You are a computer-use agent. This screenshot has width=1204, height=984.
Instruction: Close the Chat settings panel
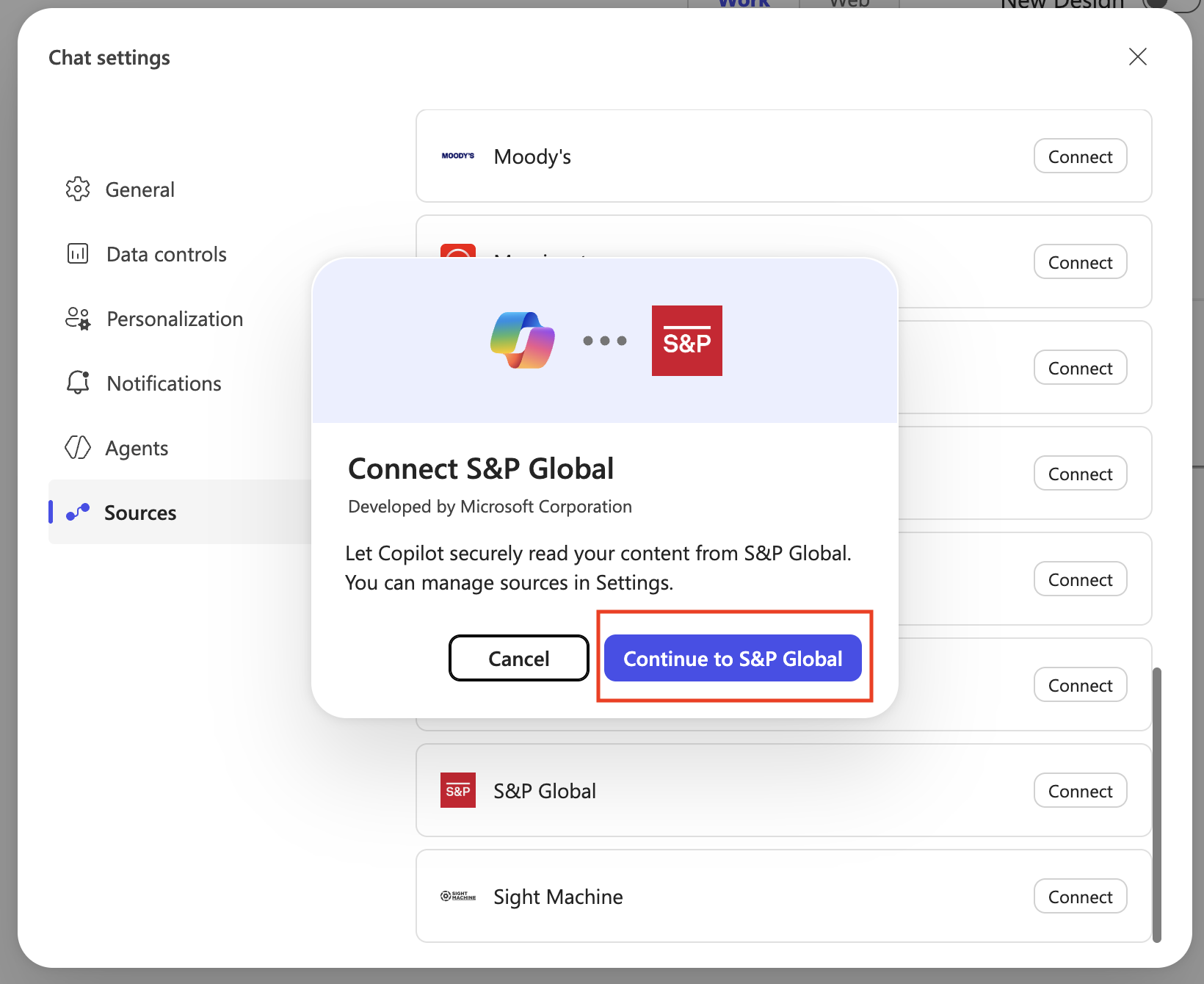pos(1138,57)
